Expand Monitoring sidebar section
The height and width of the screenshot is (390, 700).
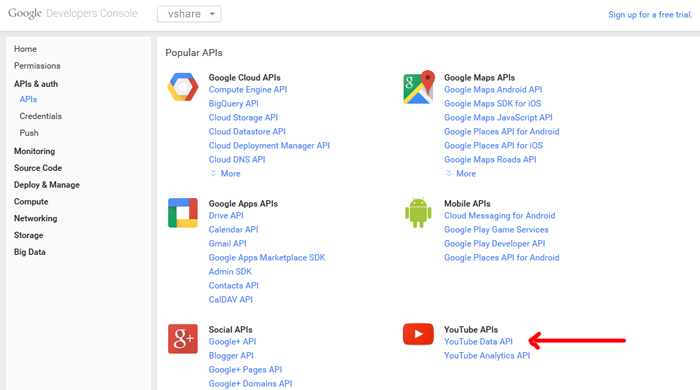[x=34, y=151]
